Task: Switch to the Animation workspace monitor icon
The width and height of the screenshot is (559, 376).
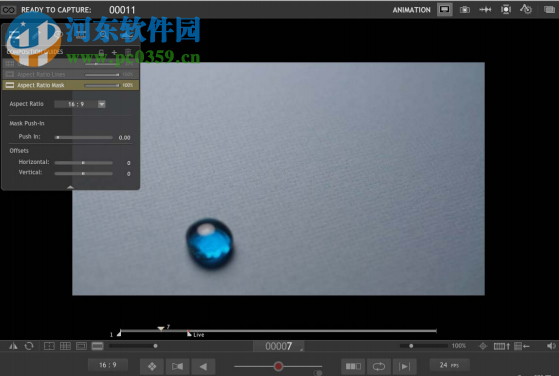Action: tap(445, 10)
